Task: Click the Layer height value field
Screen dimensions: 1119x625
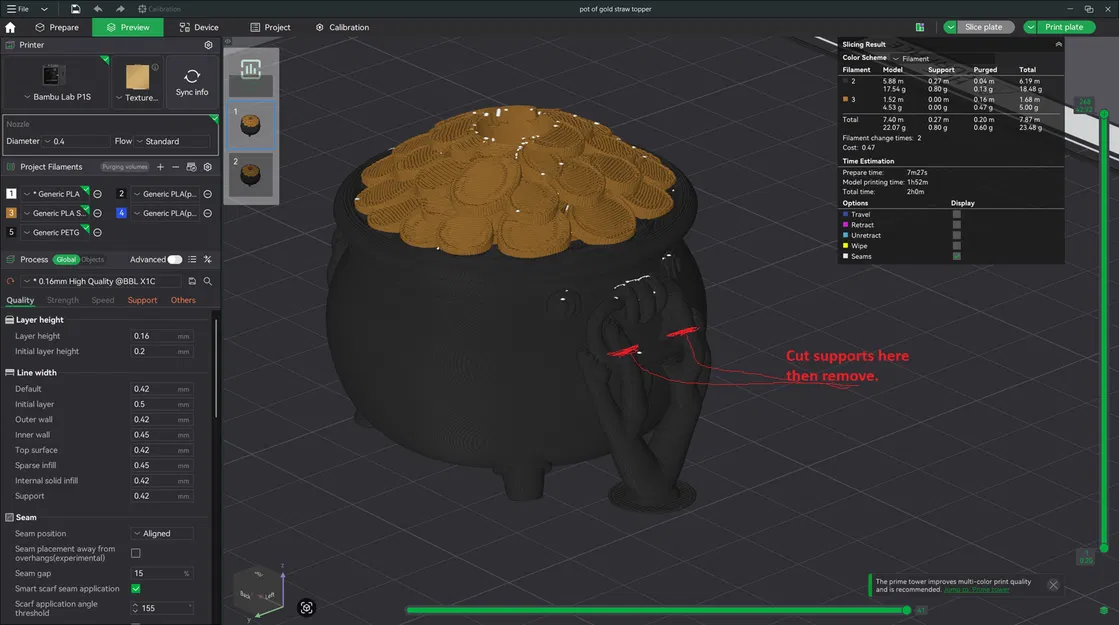Action: 161,336
